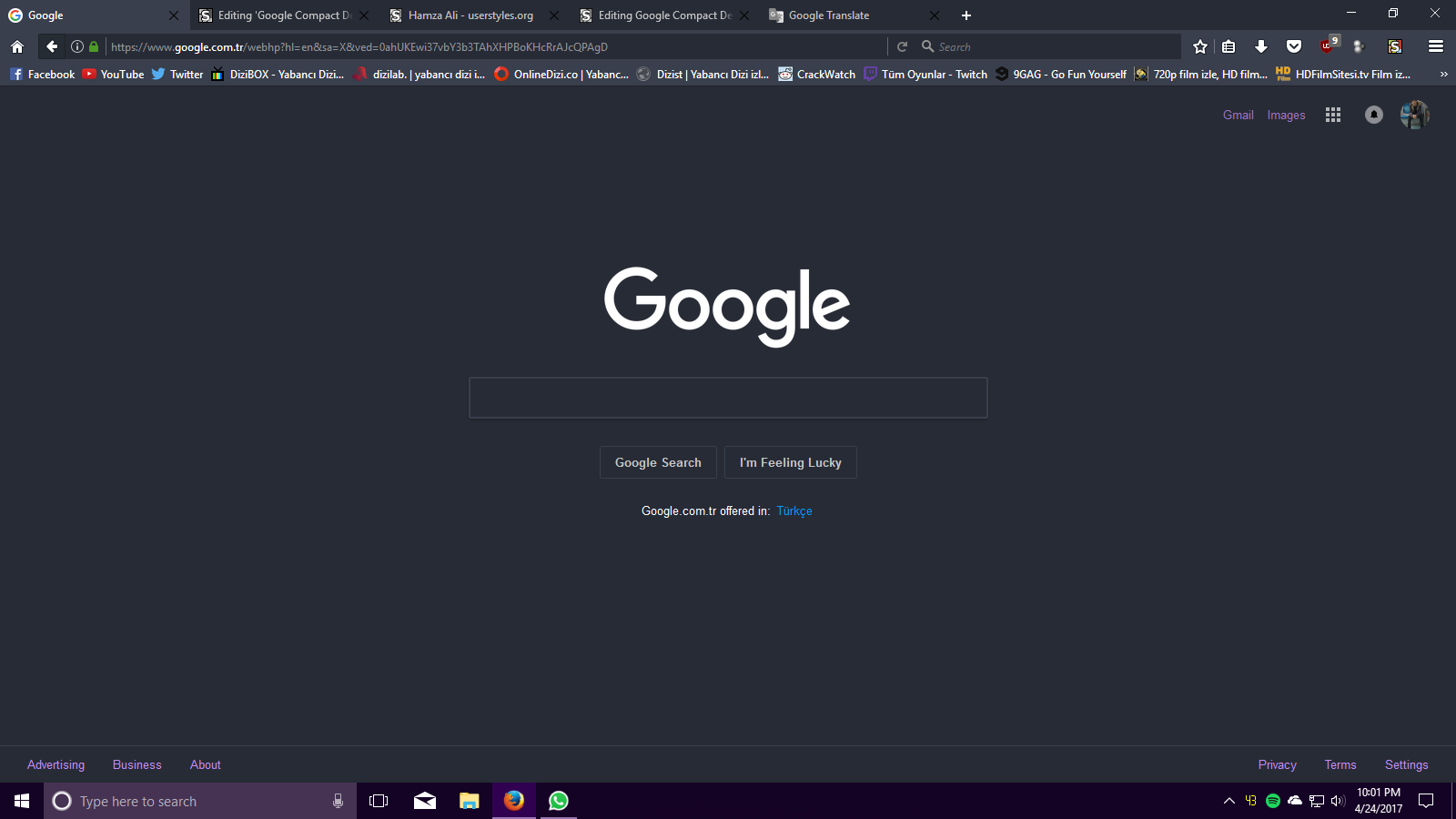Open DiziBOX bookmark
The height and width of the screenshot is (819, 1456).
point(278,75)
